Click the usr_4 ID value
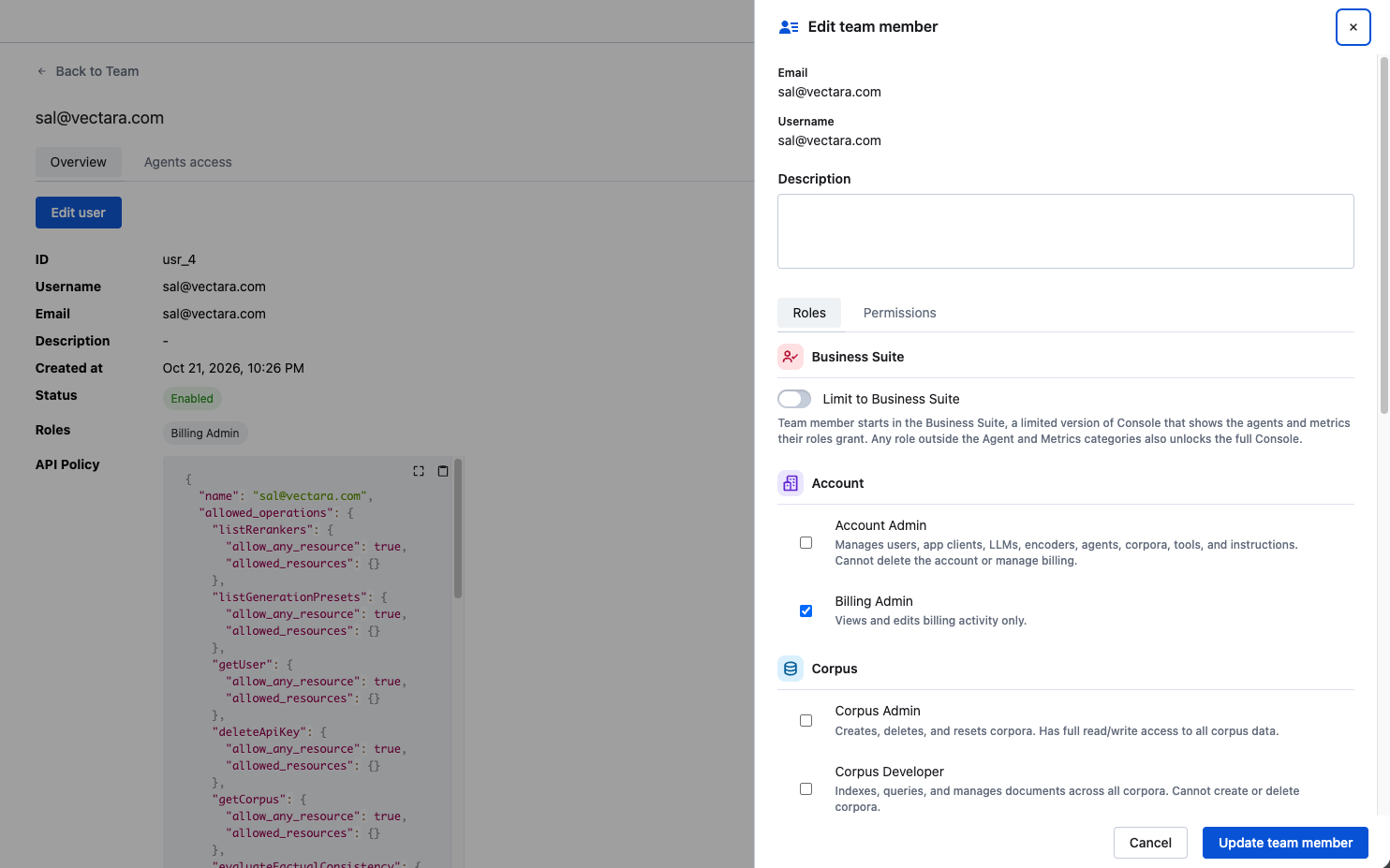 (179, 259)
